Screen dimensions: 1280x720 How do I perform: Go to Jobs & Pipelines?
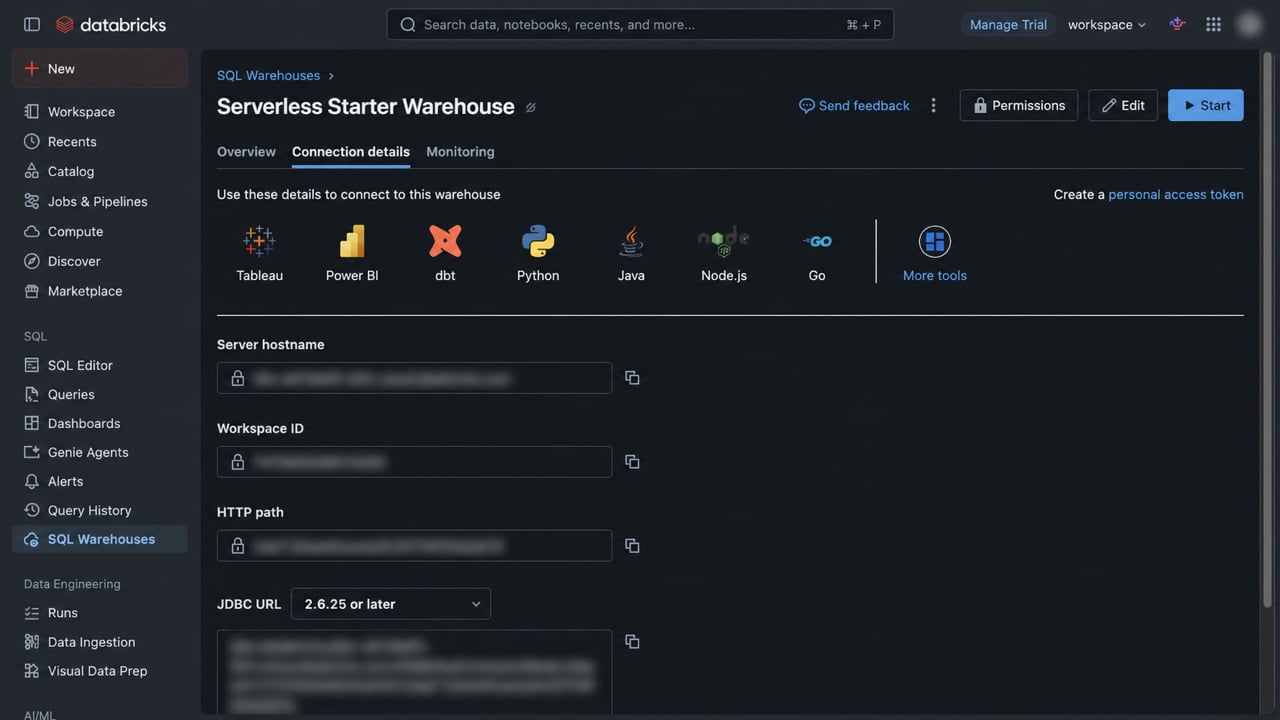(x=100, y=202)
